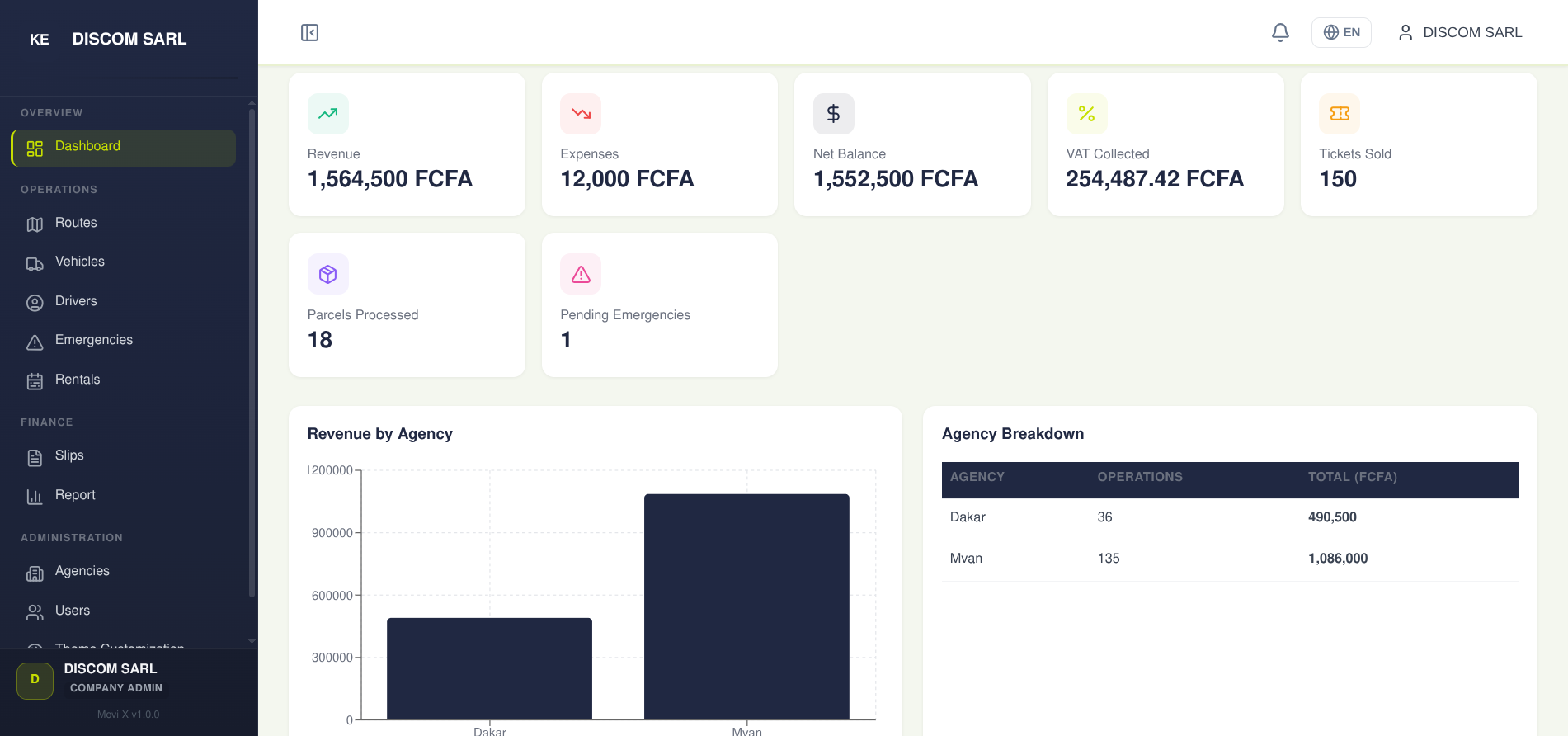Image resolution: width=1568 pixels, height=736 pixels.
Task: Click the Expenses trend-down icon
Action: [581, 114]
